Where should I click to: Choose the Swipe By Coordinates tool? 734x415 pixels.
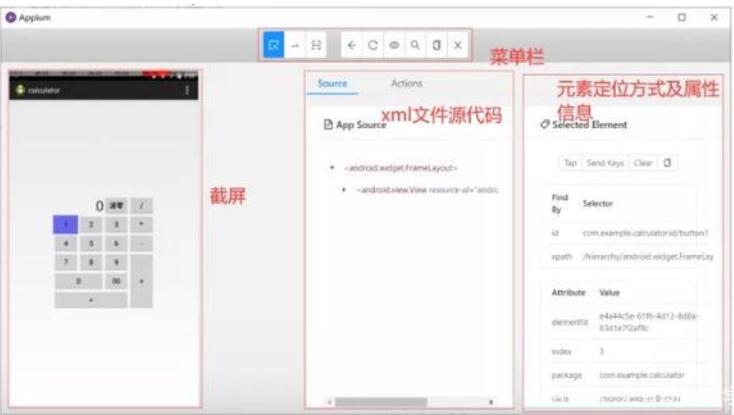295,45
